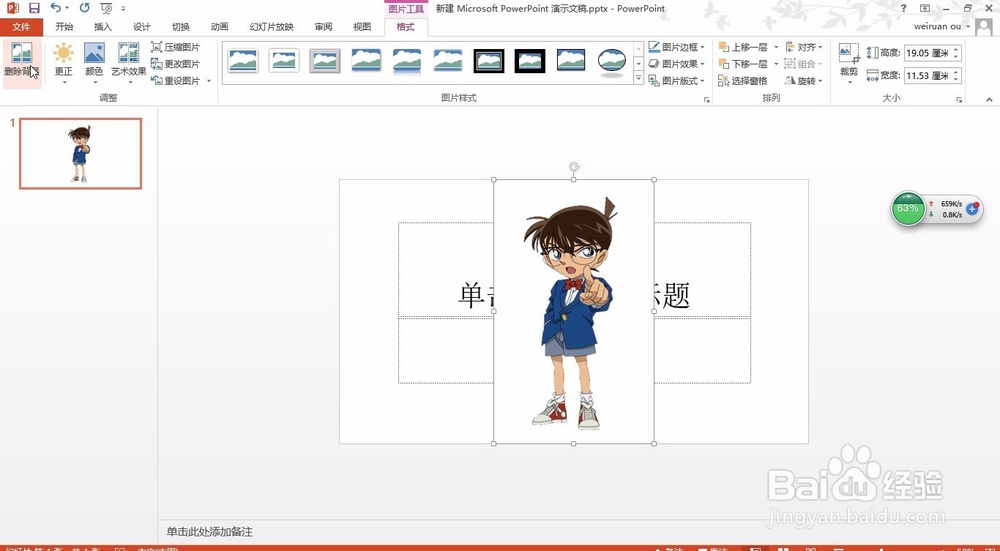Click Compress Pictures (压缩图片)

click(x=175, y=47)
